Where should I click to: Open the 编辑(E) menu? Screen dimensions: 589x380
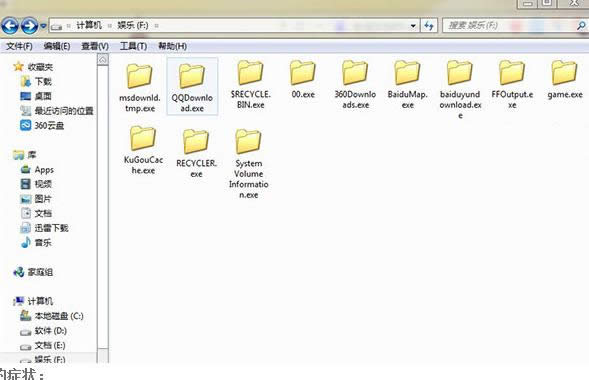coord(57,46)
